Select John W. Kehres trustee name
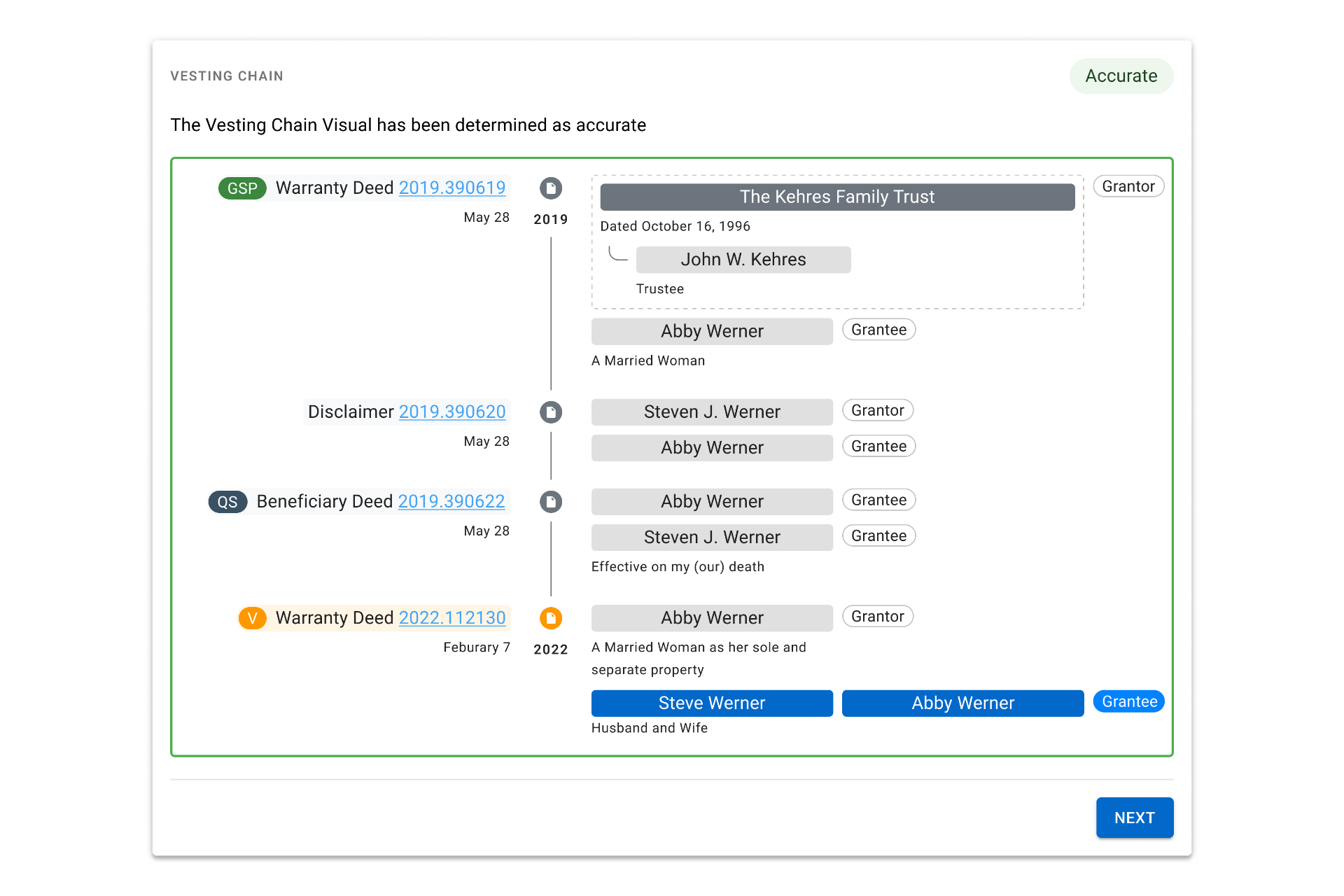Screen dimensions: 1344x896 (x=743, y=260)
